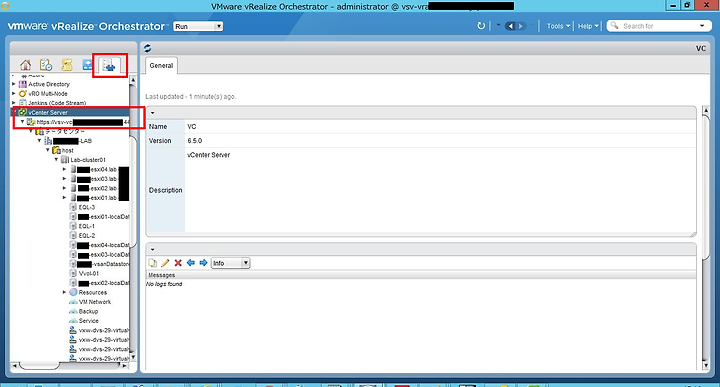Viewport: 720px width, 387px height.
Task: Select the EQL-2 datastore
Action: point(86,236)
